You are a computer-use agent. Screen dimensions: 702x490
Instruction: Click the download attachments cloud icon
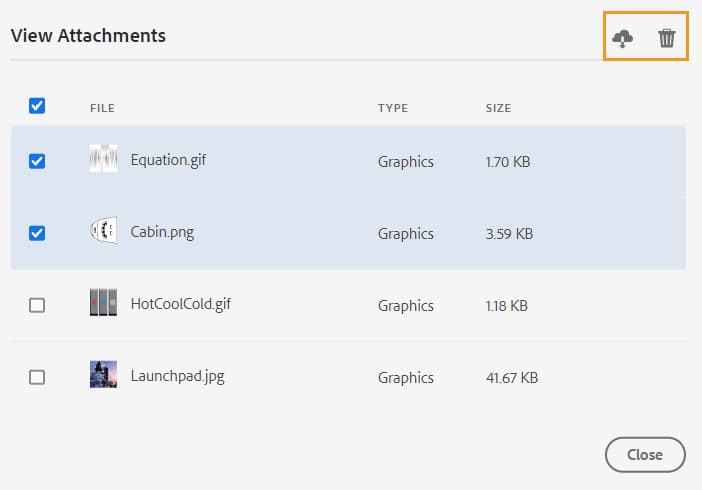coord(623,38)
